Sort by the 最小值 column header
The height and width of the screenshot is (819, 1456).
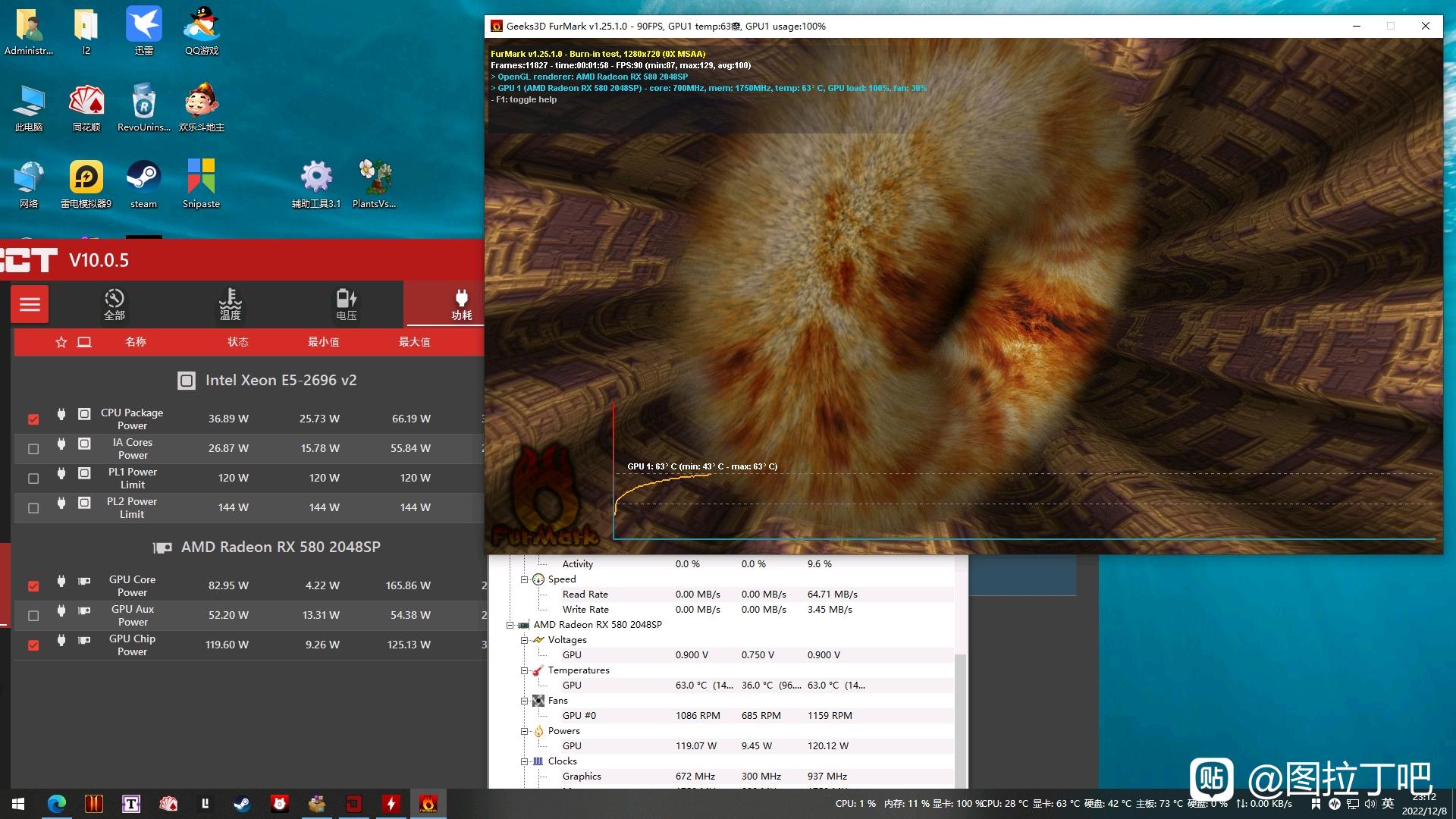tap(324, 342)
